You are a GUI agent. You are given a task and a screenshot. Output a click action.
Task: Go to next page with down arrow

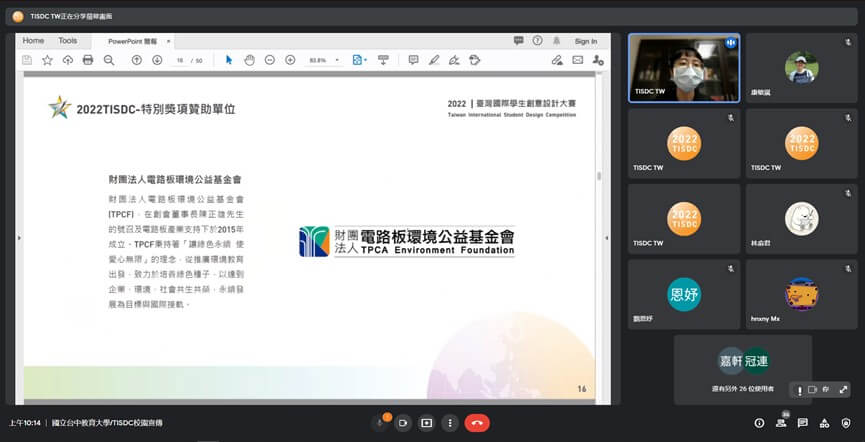click(x=157, y=60)
